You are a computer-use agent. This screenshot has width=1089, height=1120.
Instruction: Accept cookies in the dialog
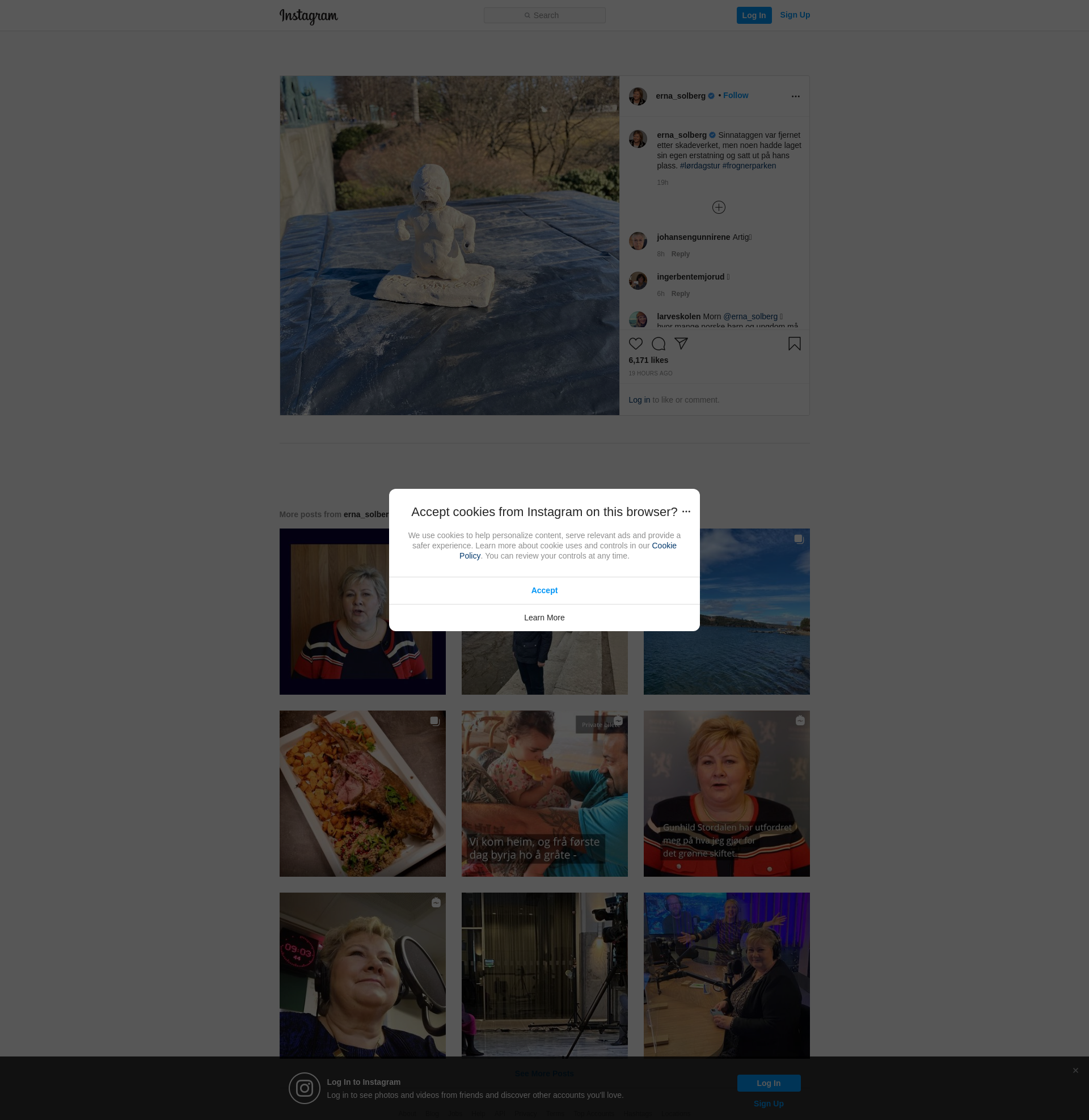click(544, 590)
